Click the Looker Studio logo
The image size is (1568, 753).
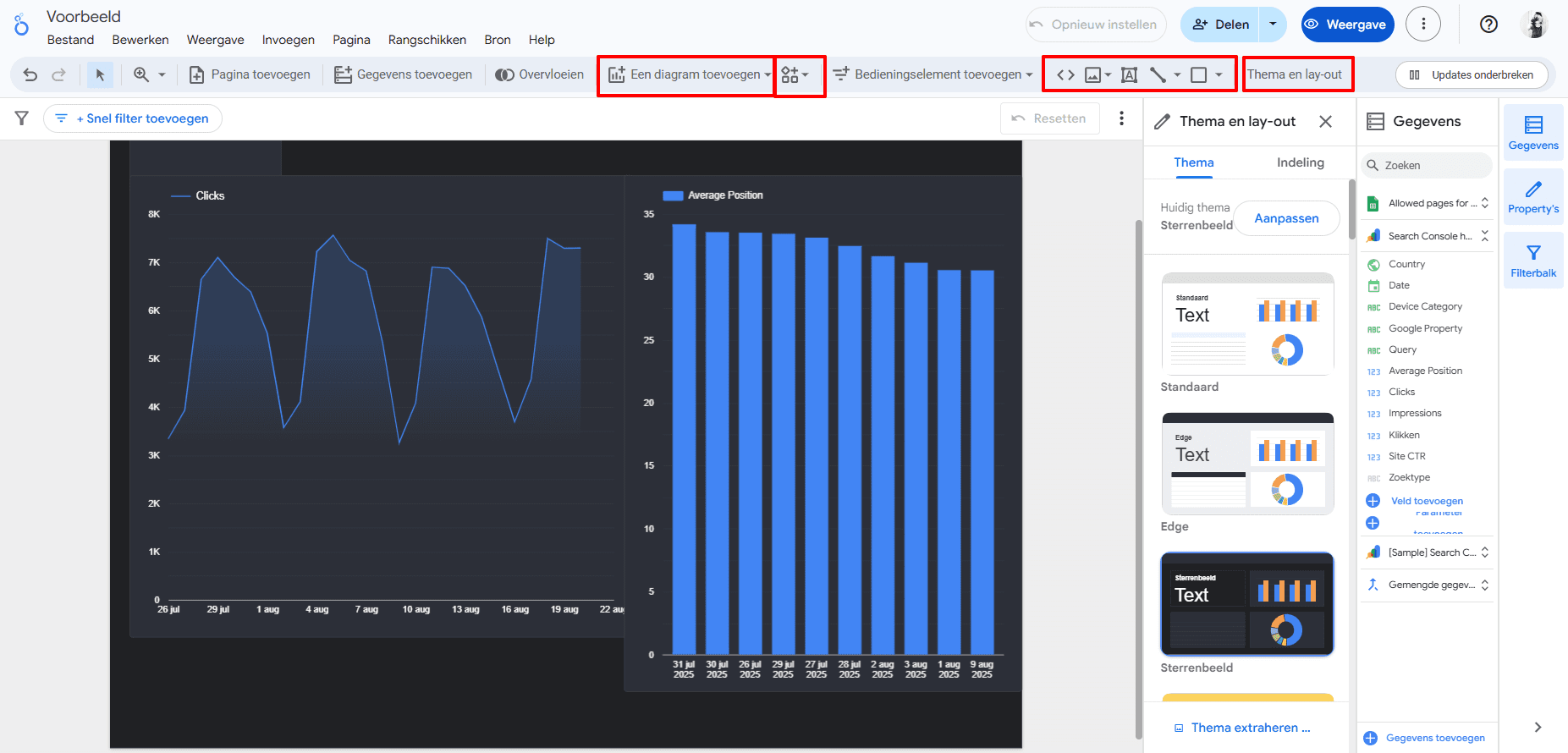(x=21, y=25)
